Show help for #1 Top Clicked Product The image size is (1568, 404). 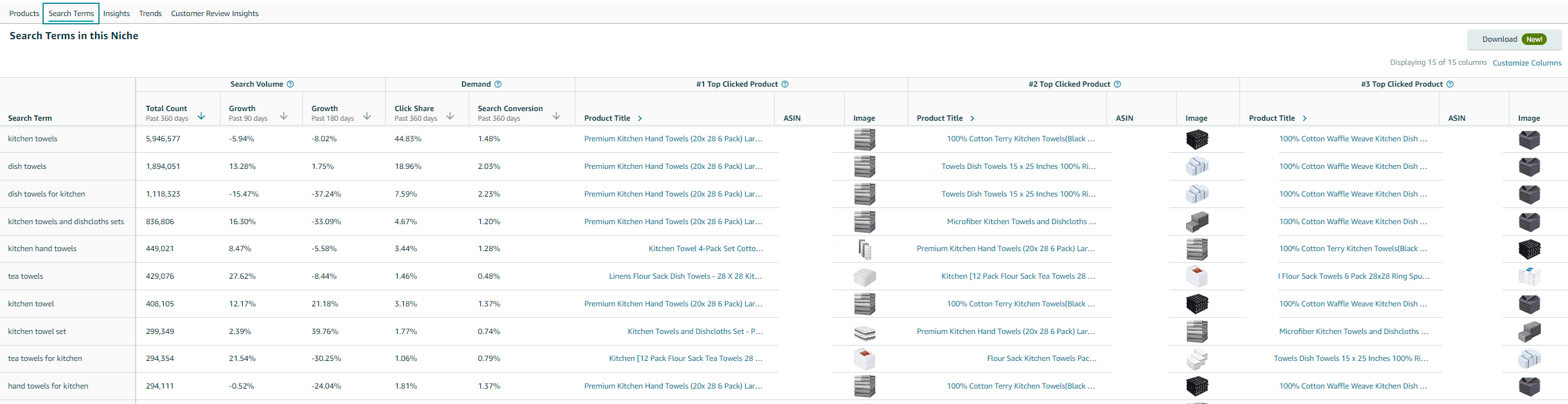click(x=785, y=84)
